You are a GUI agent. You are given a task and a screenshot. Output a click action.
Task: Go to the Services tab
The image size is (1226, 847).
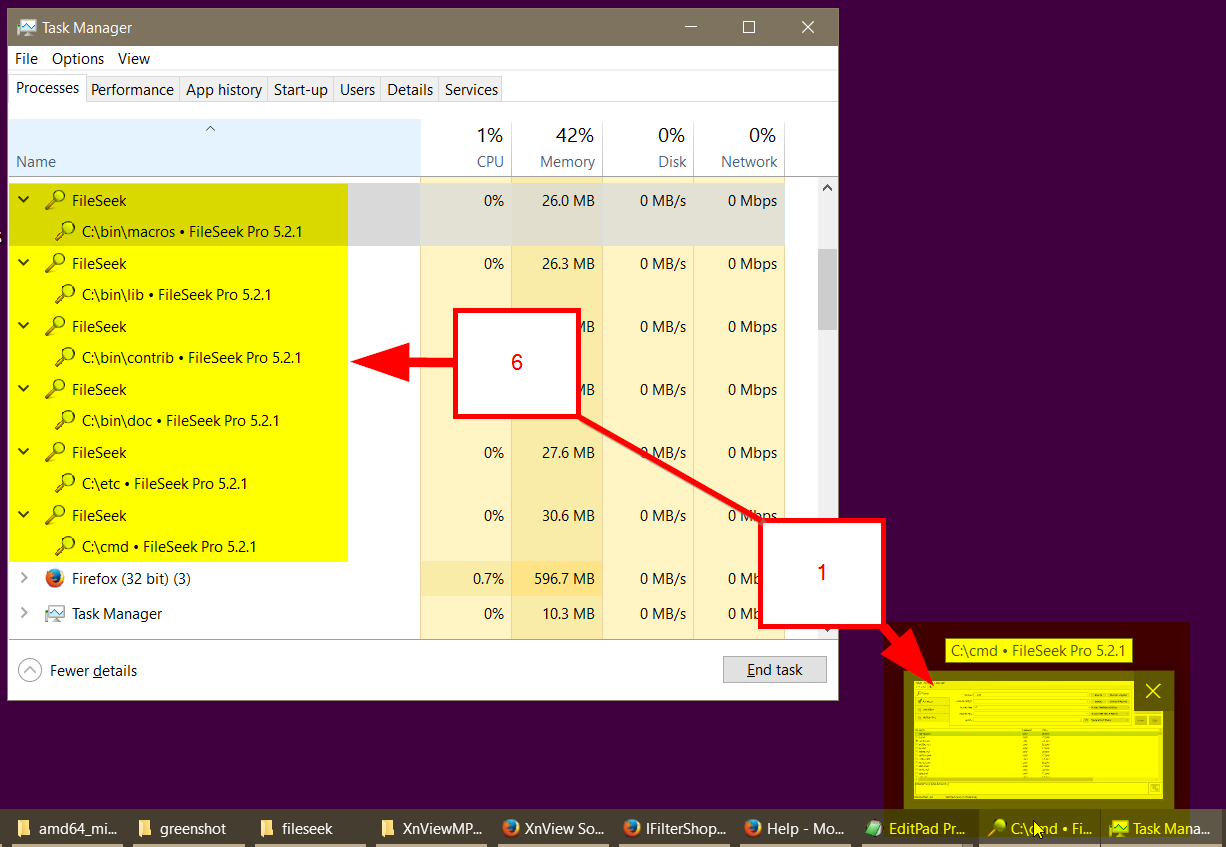pos(471,90)
